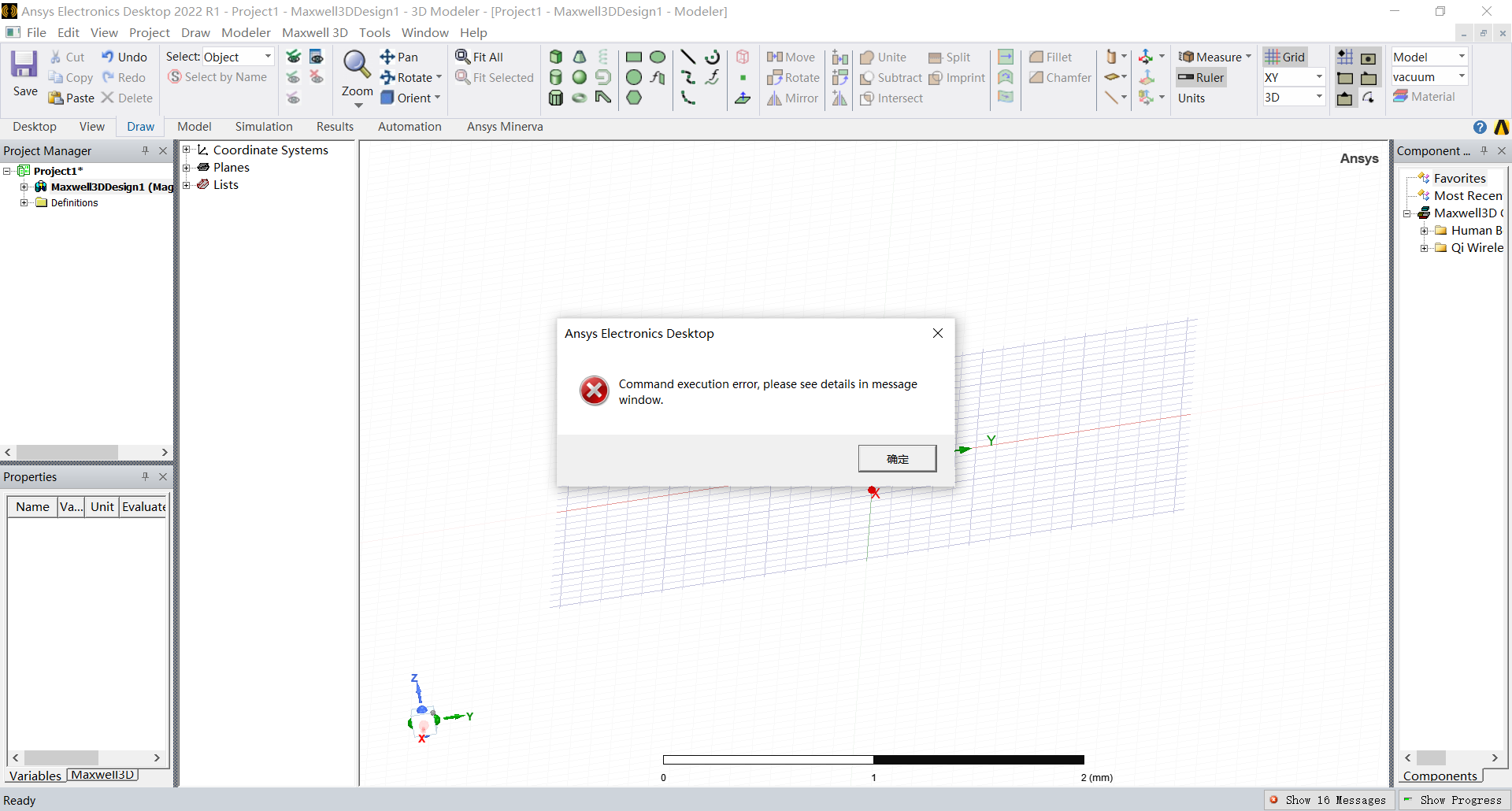Select the Draw ellipse tool

tap(658, 57)
